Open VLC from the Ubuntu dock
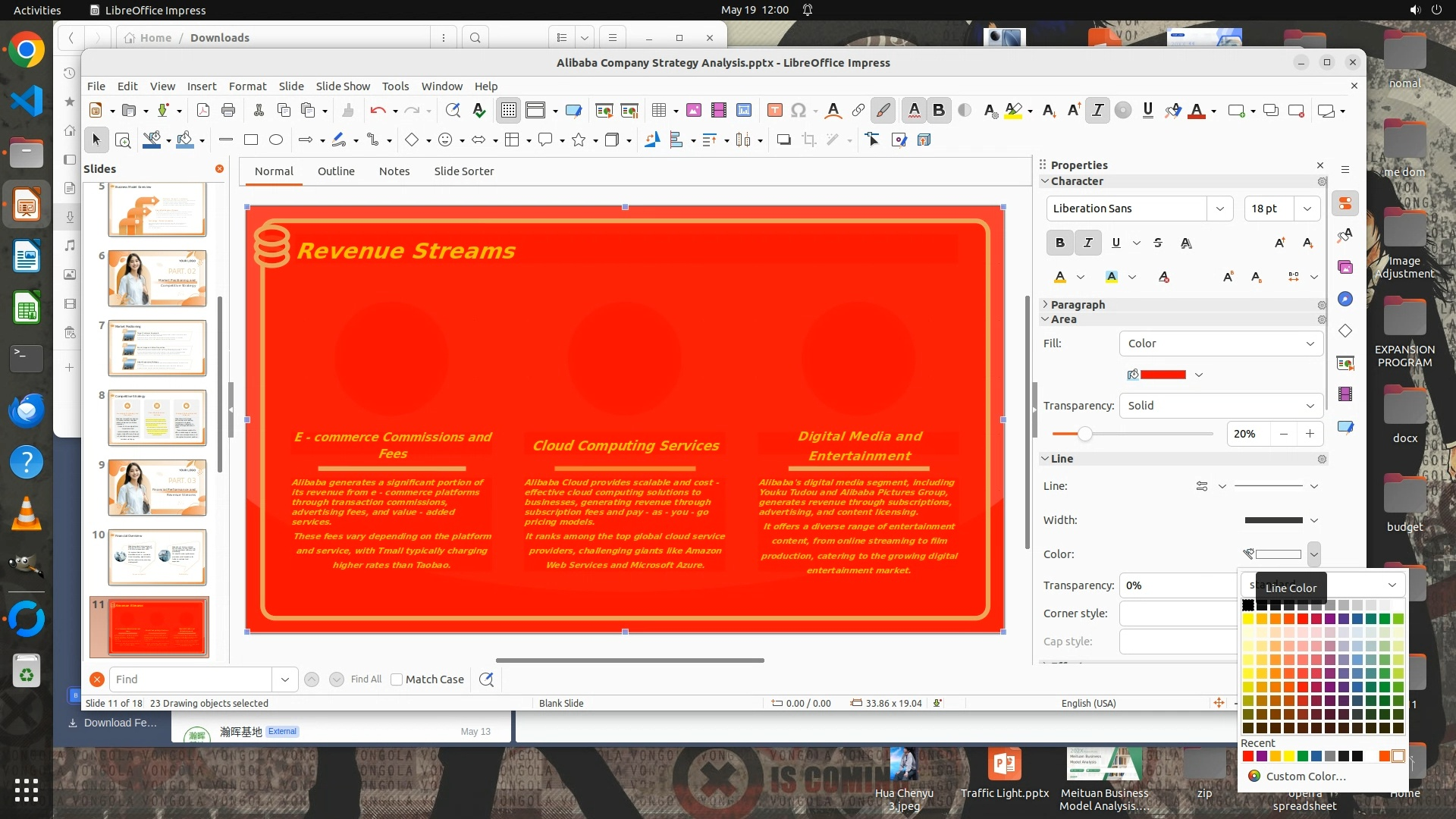The width and height of the screenshot is (1456, 819). pos(27,515)
